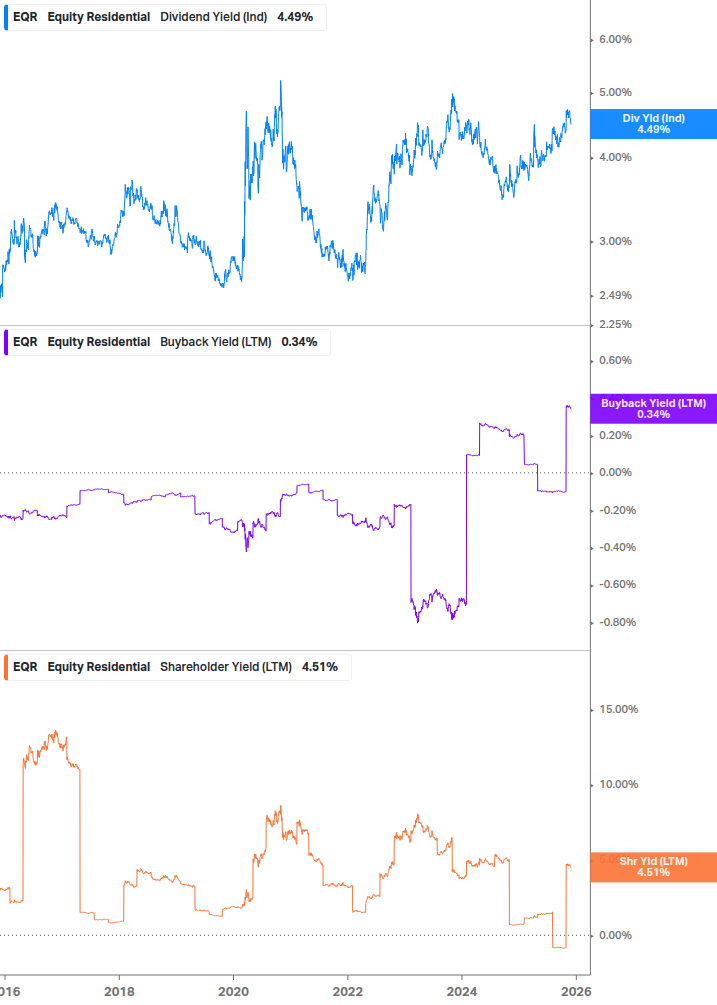Select the purple Buyback Yield (LTM) 0.34% axis tag
The width and height of the screenshot is (717, 1005).
[x=654, y=409]
